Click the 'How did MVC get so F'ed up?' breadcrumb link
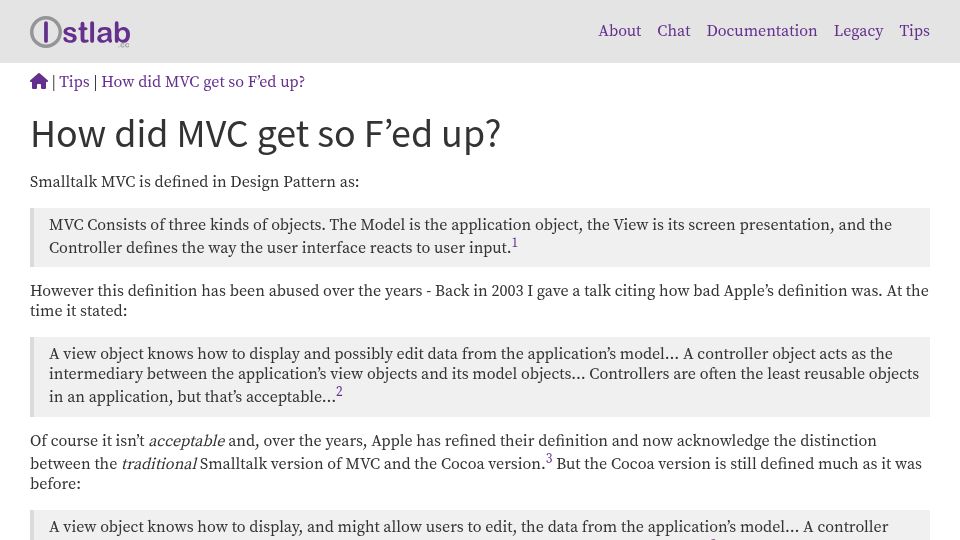Screen dimensions: 960x540 203,81
